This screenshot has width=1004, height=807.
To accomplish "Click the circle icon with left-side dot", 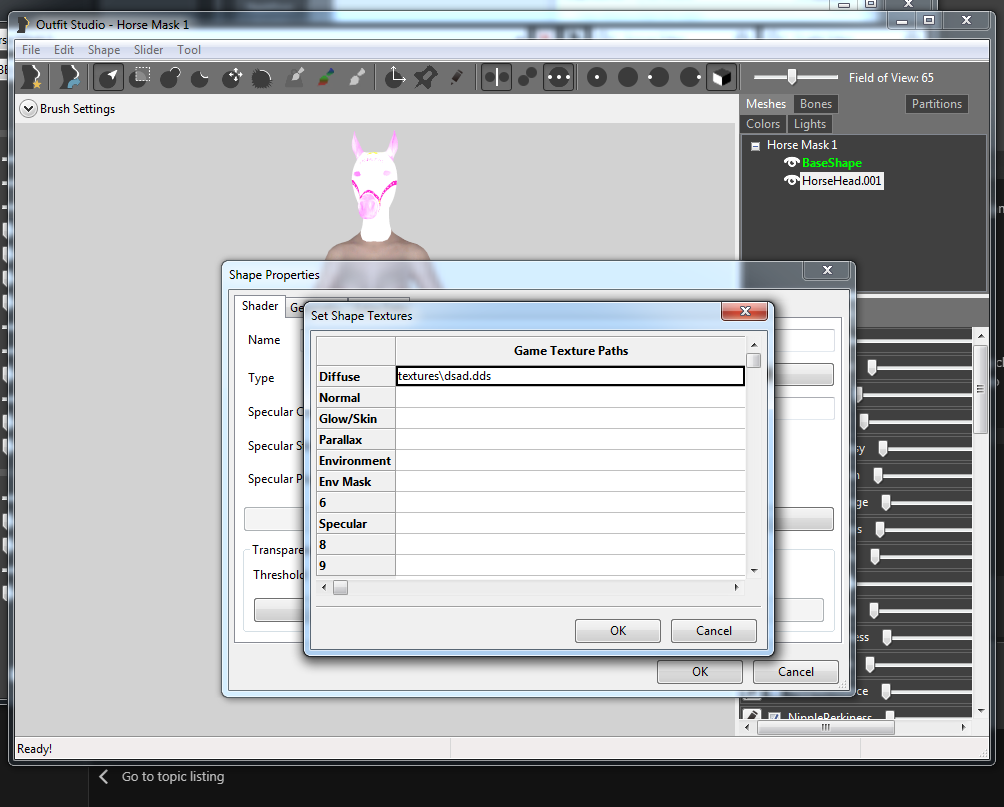I will click(x=658, y=77).
